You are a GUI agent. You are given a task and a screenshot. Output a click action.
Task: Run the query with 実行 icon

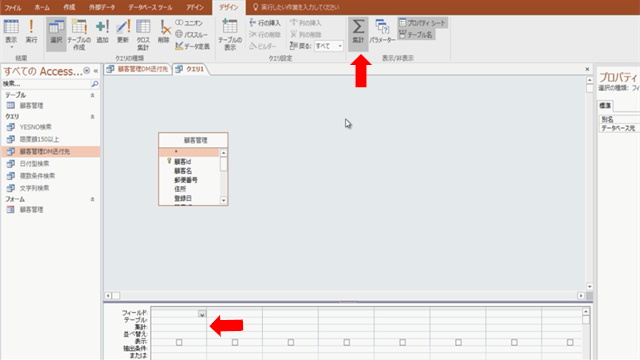pos(31,32)
